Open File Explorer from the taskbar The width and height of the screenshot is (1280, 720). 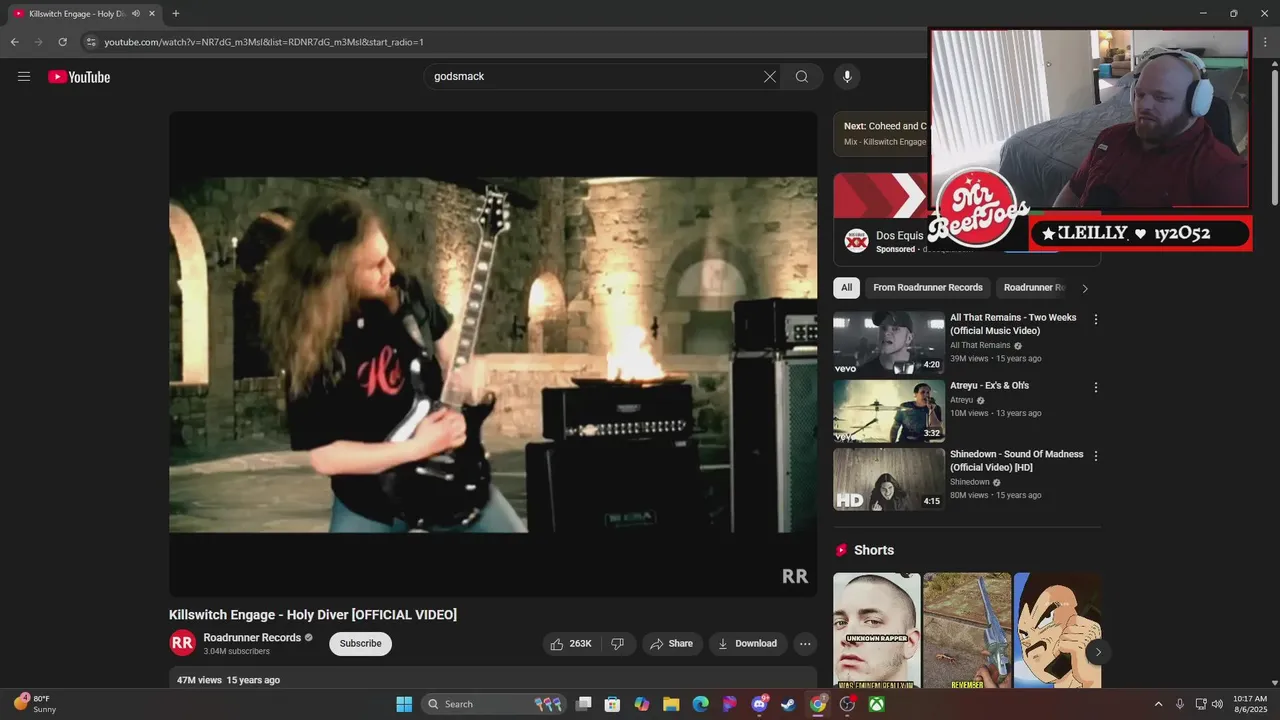coord(671,704)
